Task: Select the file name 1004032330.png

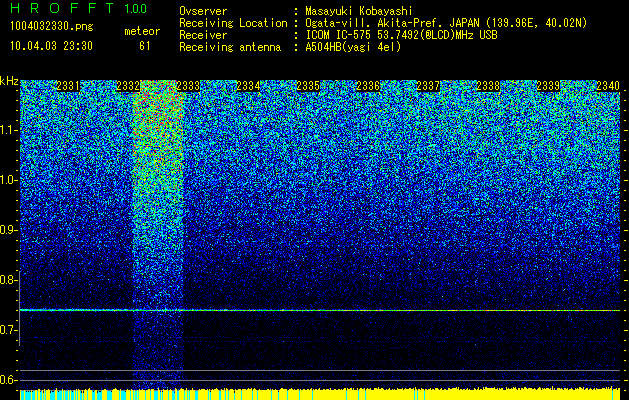Action: pyautogui.click(x=52, y=26)
